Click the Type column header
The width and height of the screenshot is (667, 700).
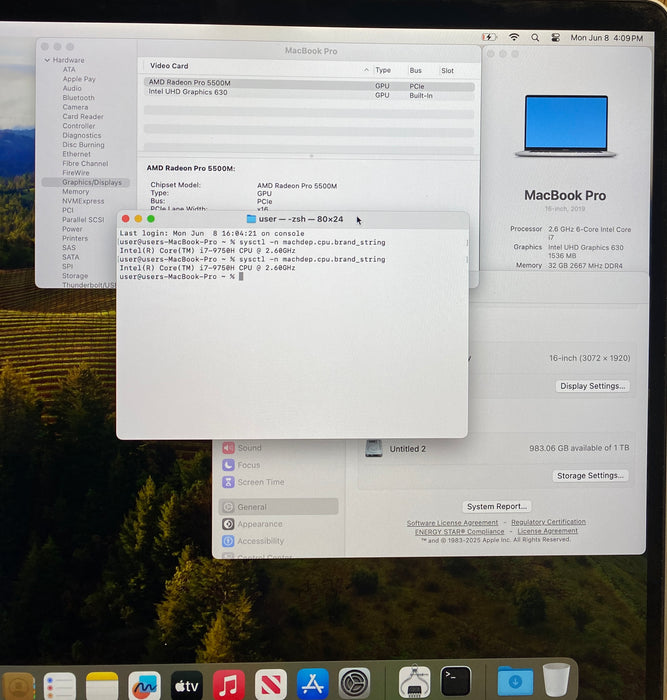383,70
